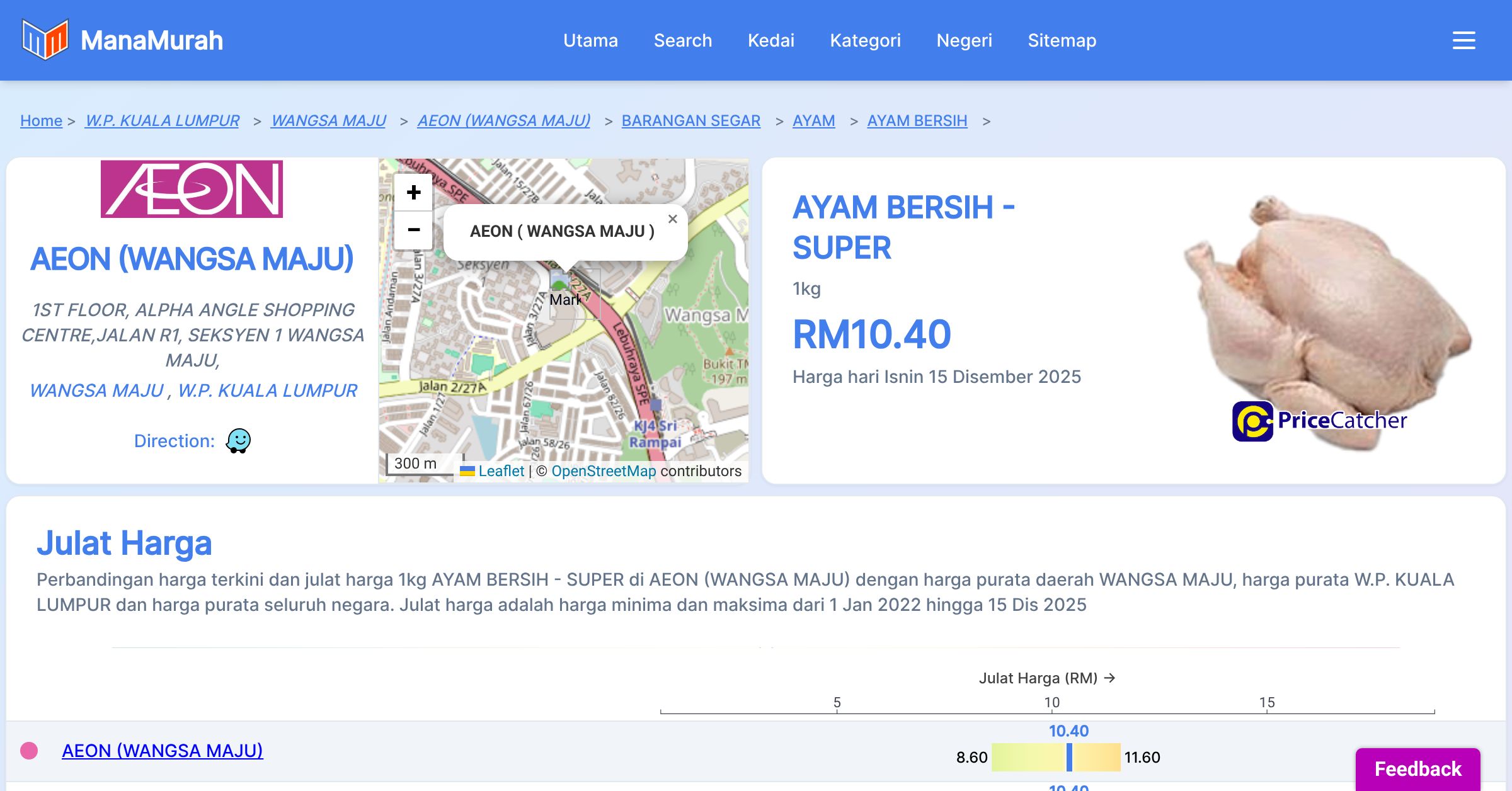Open the Sitemap nav link
The image size is (1512, 791).
tap(1062, 40)
